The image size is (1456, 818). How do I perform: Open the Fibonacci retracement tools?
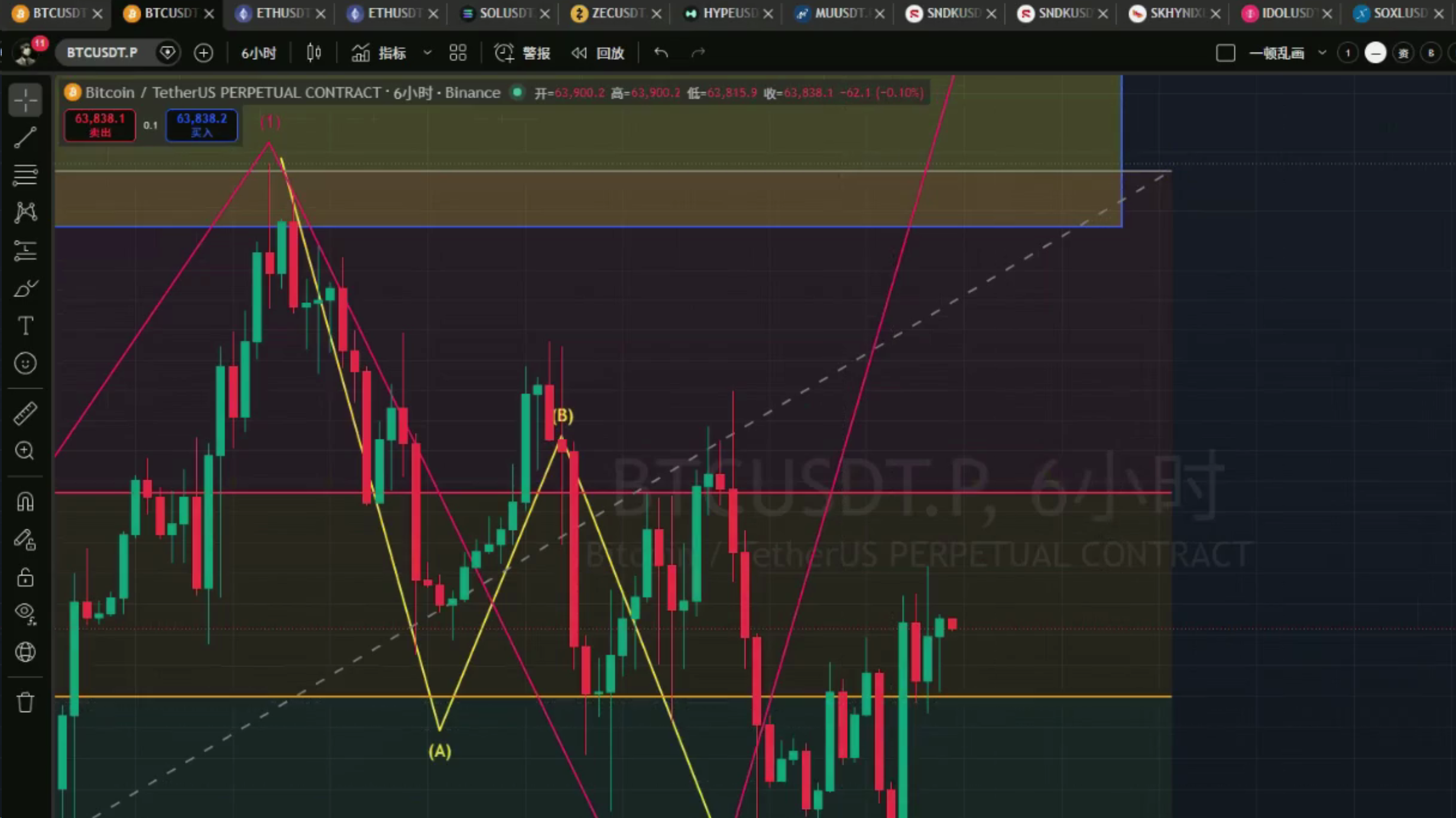25,175
